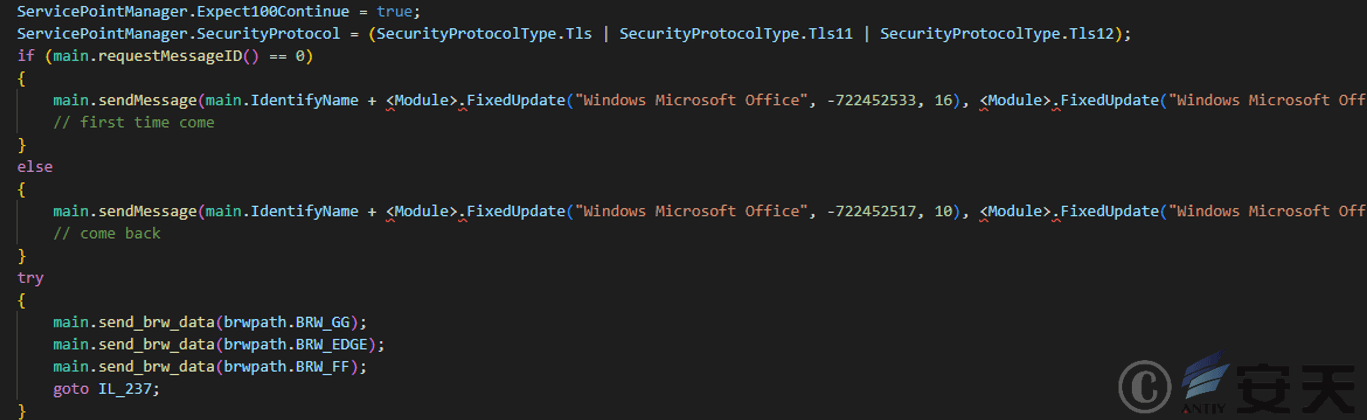Click main.requestMessageID in the if statement

coord(149,56)
